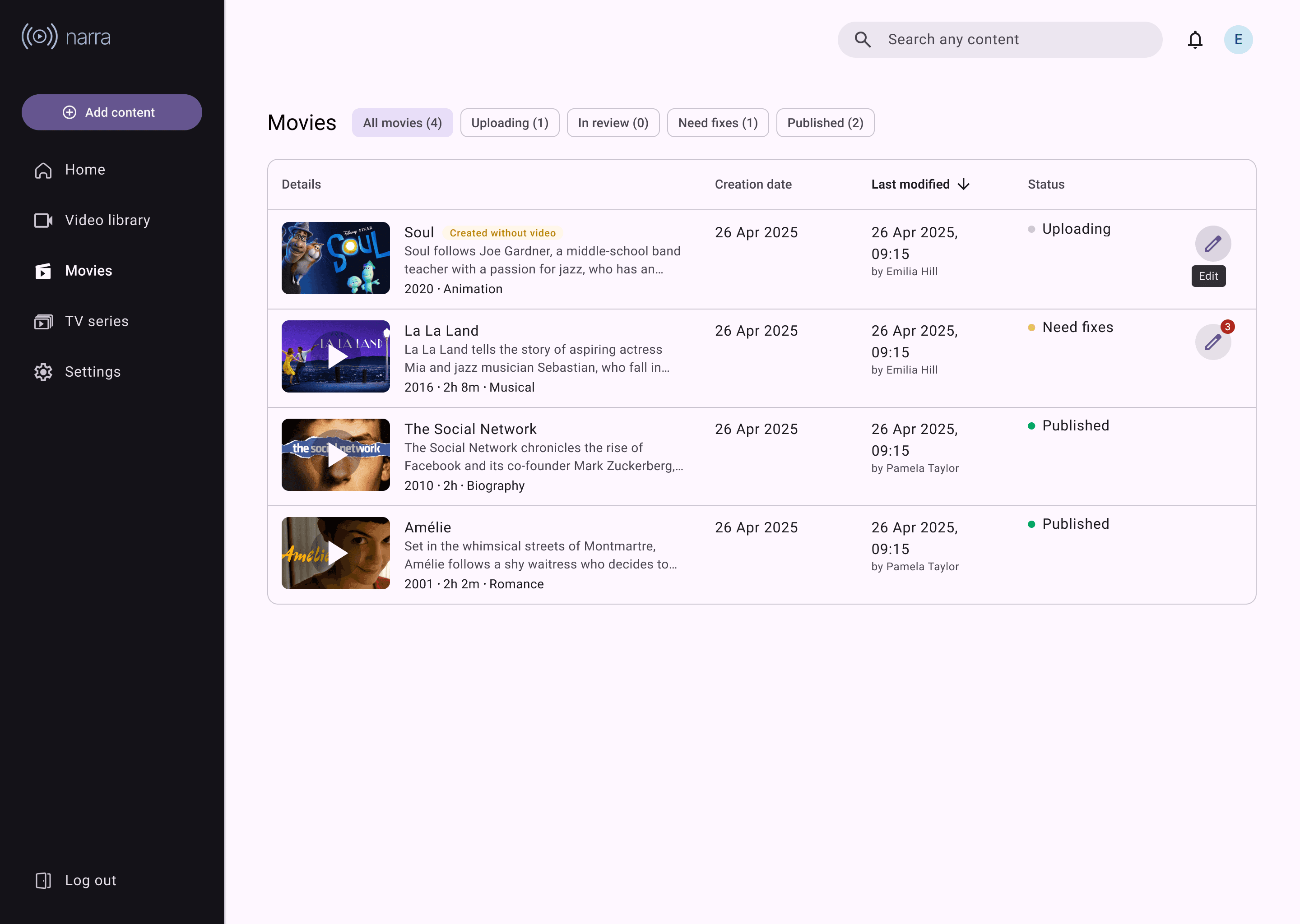Open notifications bell icon

[1195, 40]
